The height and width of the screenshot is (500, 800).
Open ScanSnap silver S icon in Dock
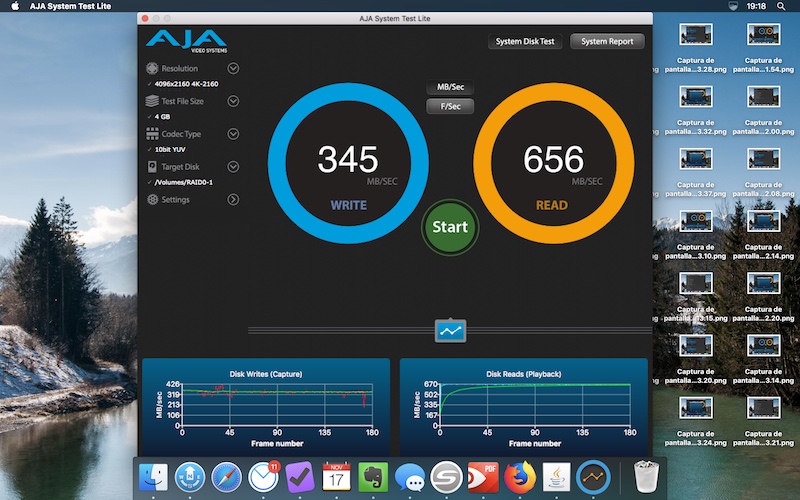446,477
